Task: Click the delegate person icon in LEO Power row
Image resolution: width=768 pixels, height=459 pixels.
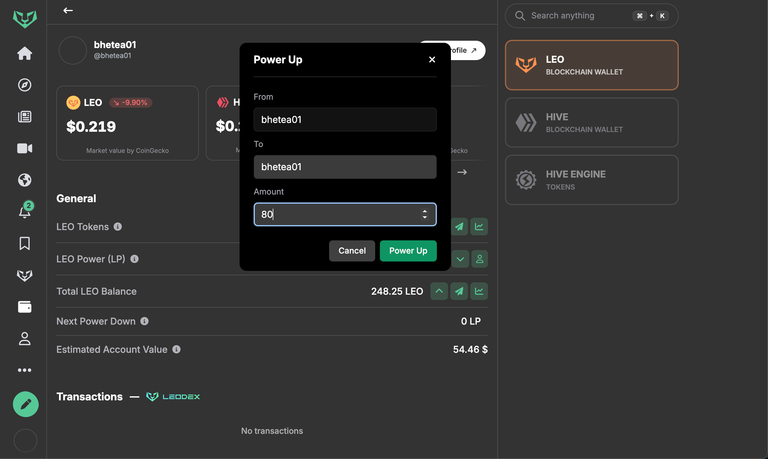Action: (x=480, y=259)
